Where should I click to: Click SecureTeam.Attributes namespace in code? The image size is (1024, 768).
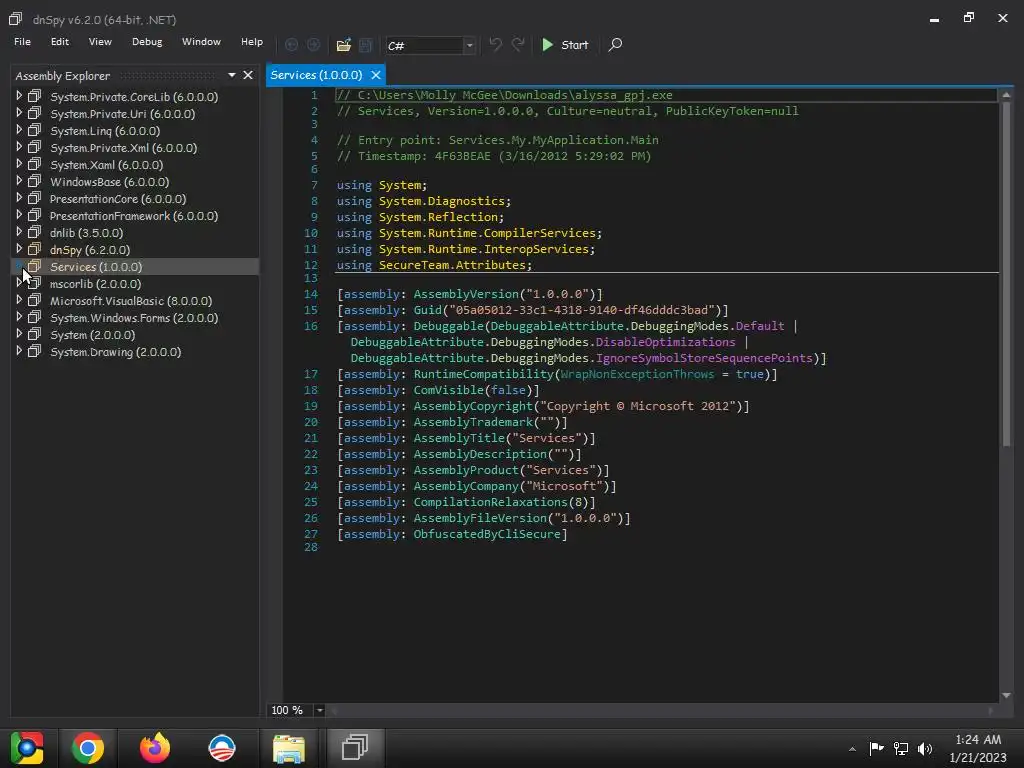pyautogui.click(x=453, y=264)
